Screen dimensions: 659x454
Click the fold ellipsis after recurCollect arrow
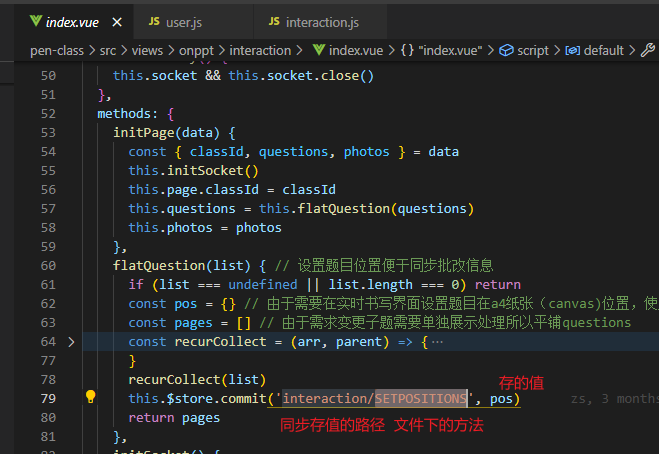437,342
